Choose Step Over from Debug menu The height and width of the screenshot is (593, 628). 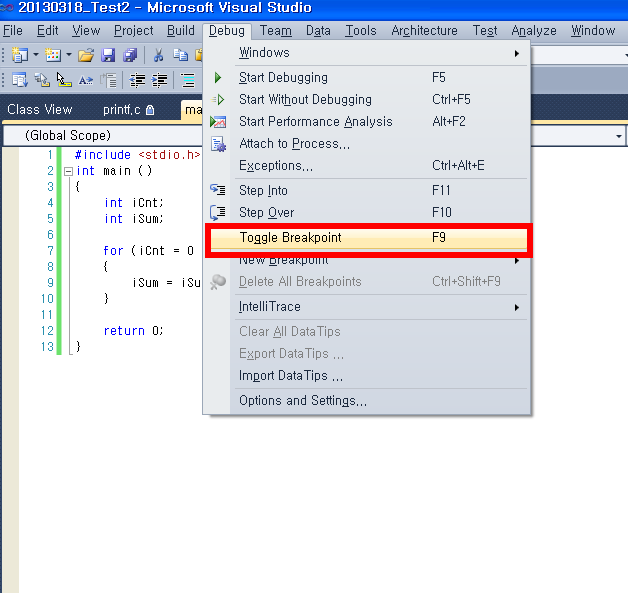tap(368, 212)
